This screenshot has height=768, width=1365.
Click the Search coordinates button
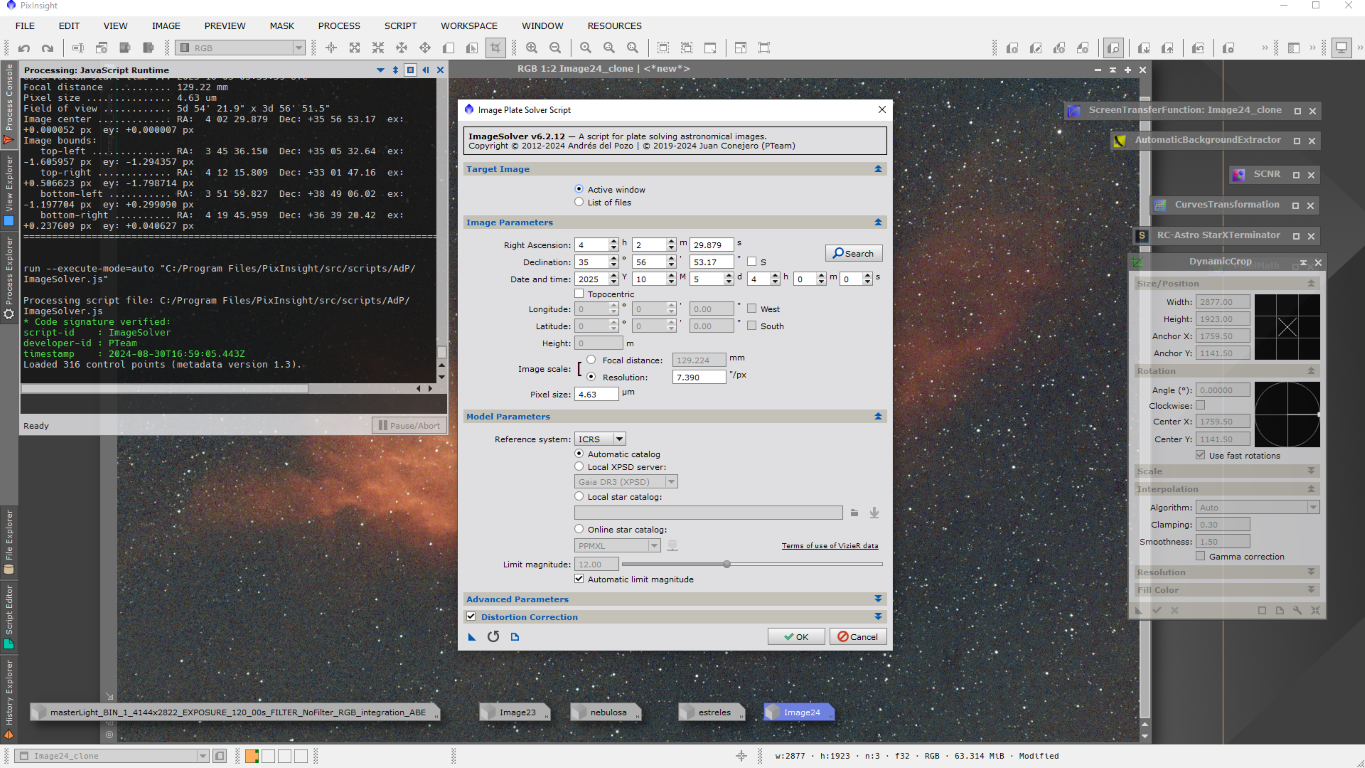click(x=853, y=253)
